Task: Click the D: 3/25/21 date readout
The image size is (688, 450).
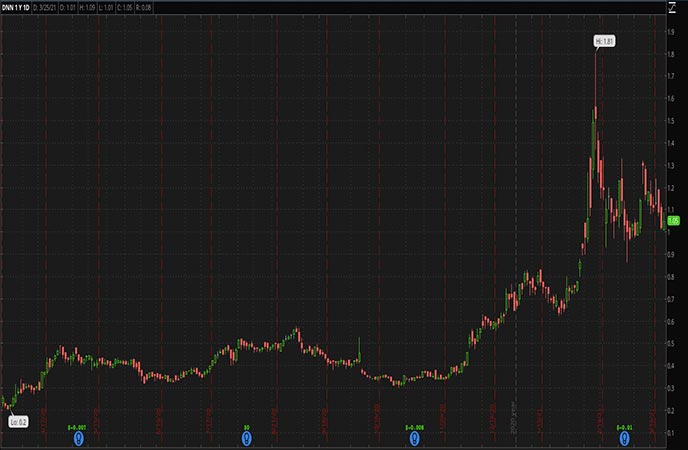Action: [45, 8]
